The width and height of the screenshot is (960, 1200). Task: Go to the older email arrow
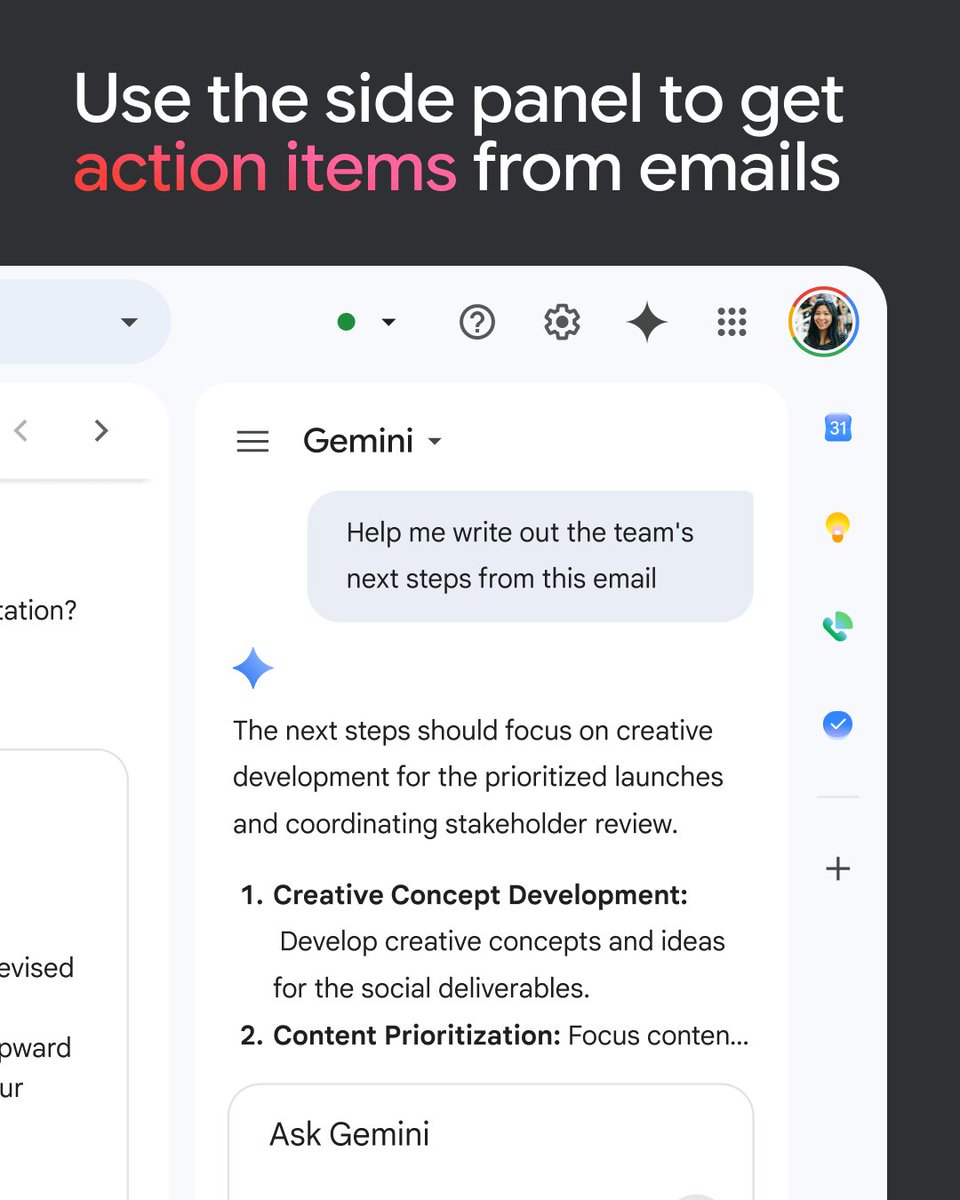click(x=101, y=431)
